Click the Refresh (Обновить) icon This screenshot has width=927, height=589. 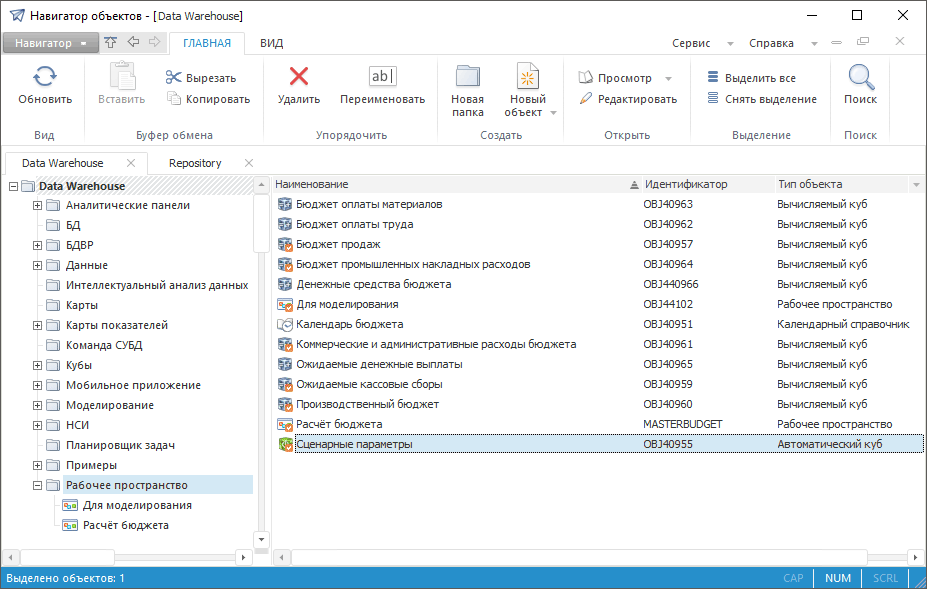coord(45,77)
